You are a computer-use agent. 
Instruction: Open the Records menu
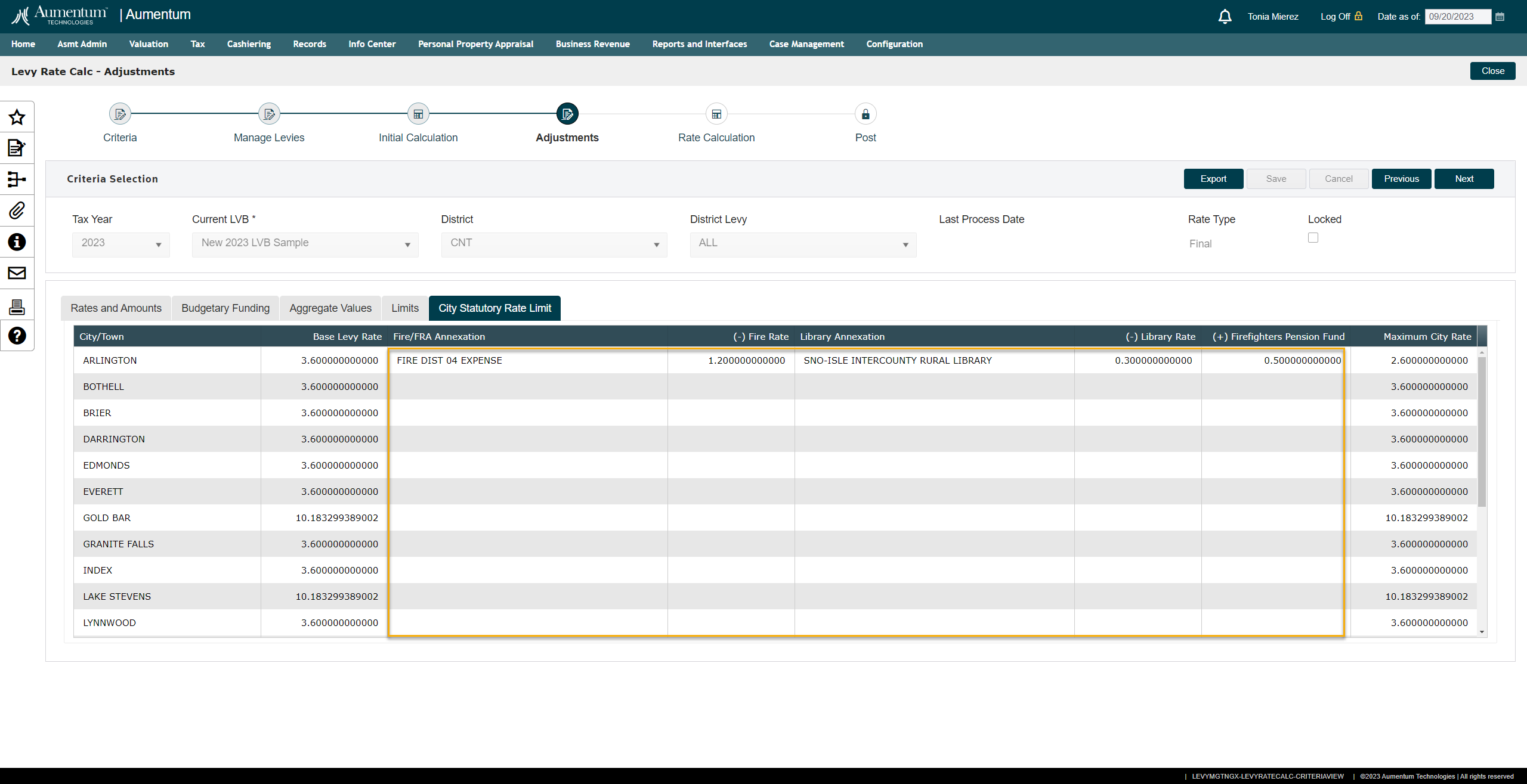pos(310,44)
